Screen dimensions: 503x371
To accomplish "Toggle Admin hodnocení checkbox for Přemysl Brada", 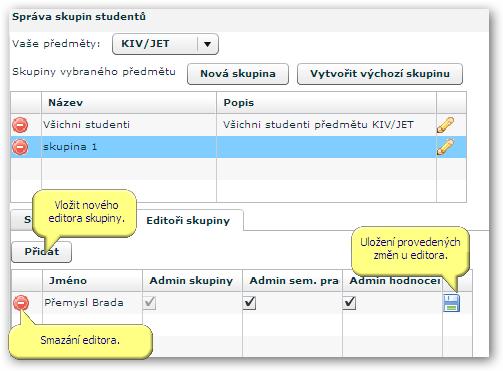I will 349,303.
